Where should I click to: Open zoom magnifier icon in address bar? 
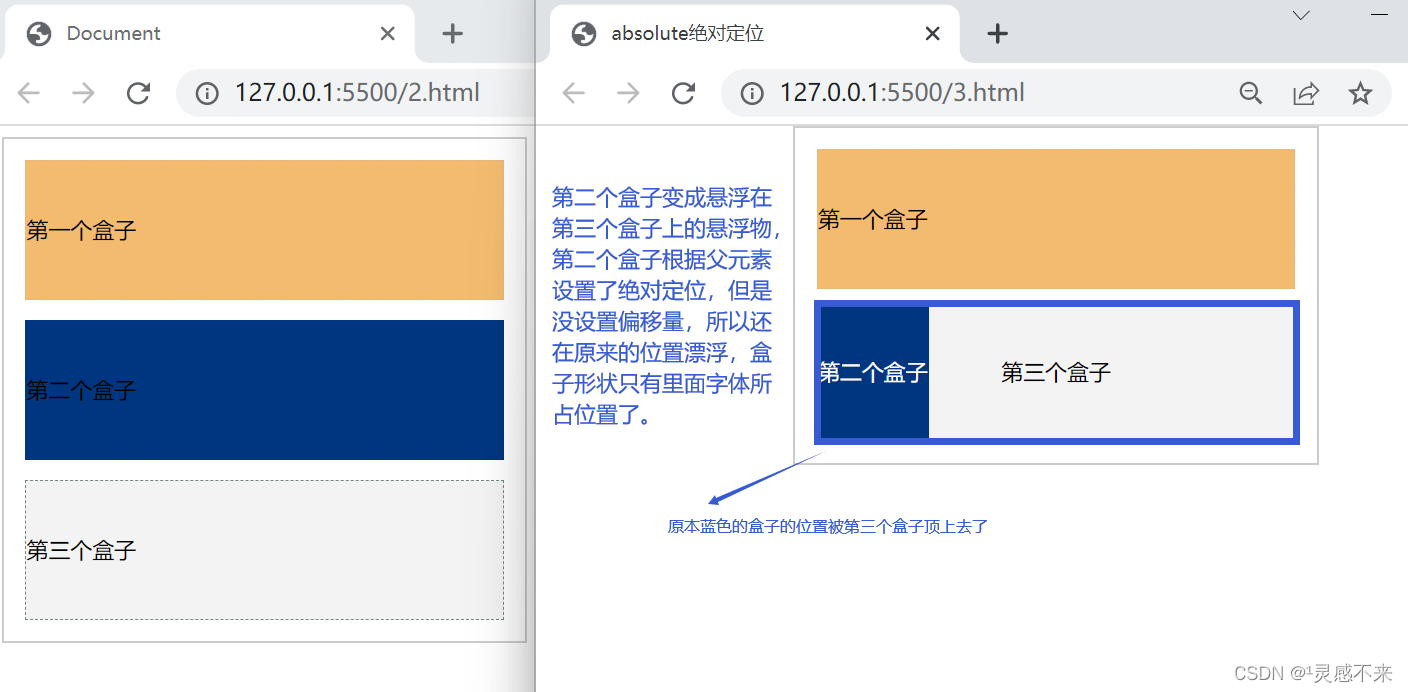coord(1251,93)
